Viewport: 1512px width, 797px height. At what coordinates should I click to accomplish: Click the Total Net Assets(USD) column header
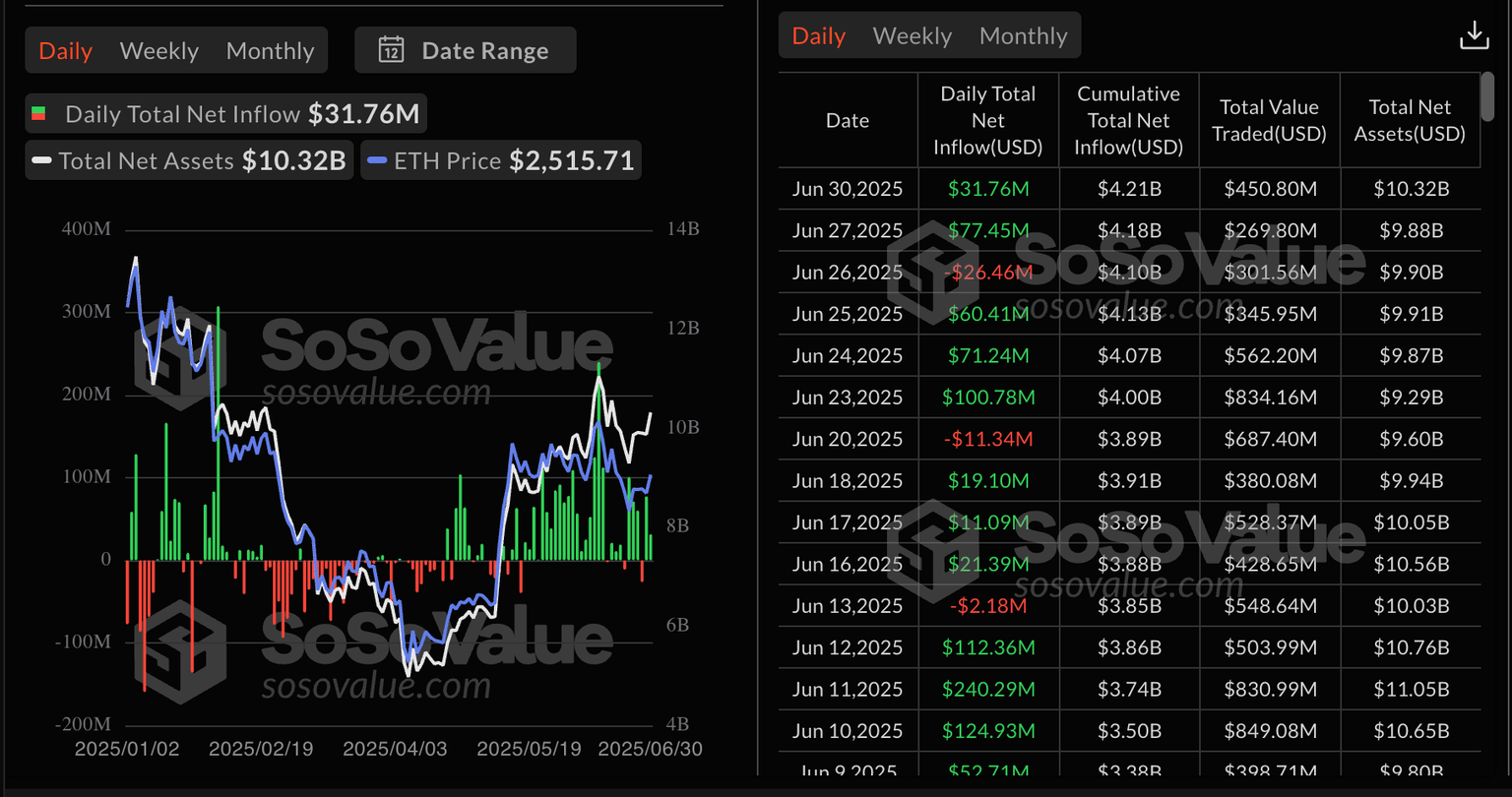pyautogui.click(x=1411, y=120)
